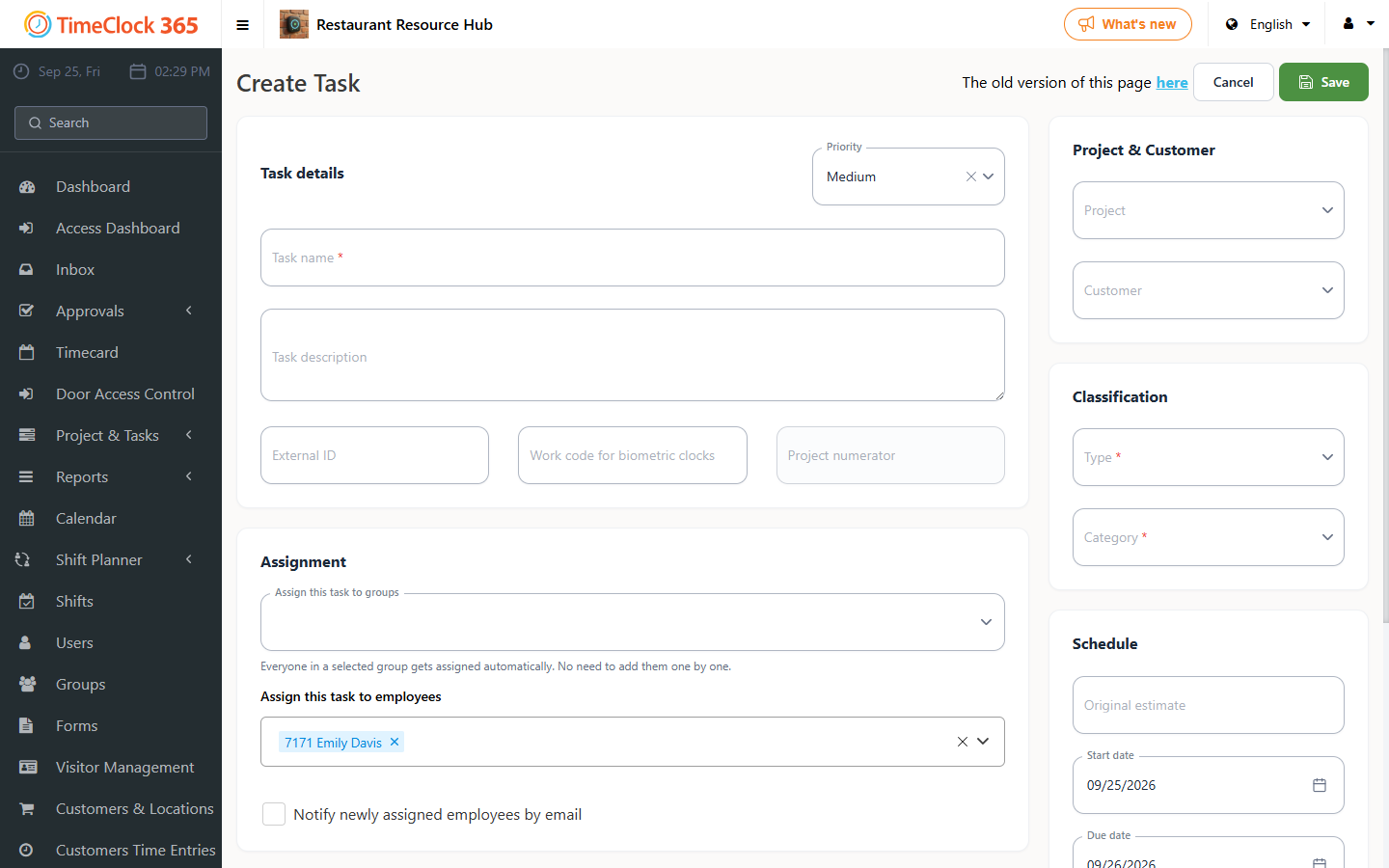Focus the External ID field
Image resolution: width=1389 pixels, height=868 pixels.
point(374,455)
